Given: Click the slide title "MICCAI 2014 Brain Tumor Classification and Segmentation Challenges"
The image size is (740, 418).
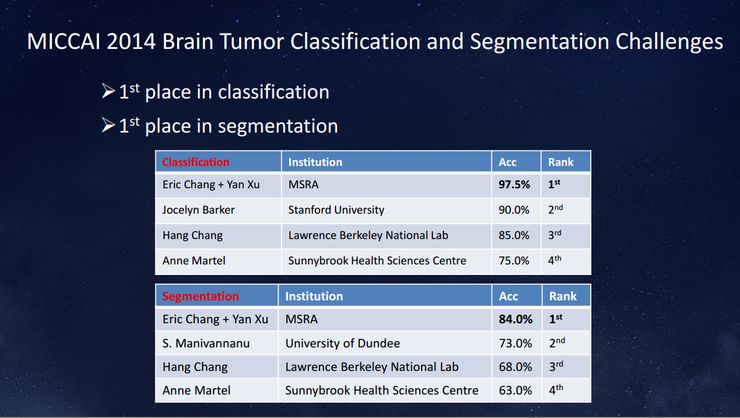Looking at the screenshot, I should 375,42.
